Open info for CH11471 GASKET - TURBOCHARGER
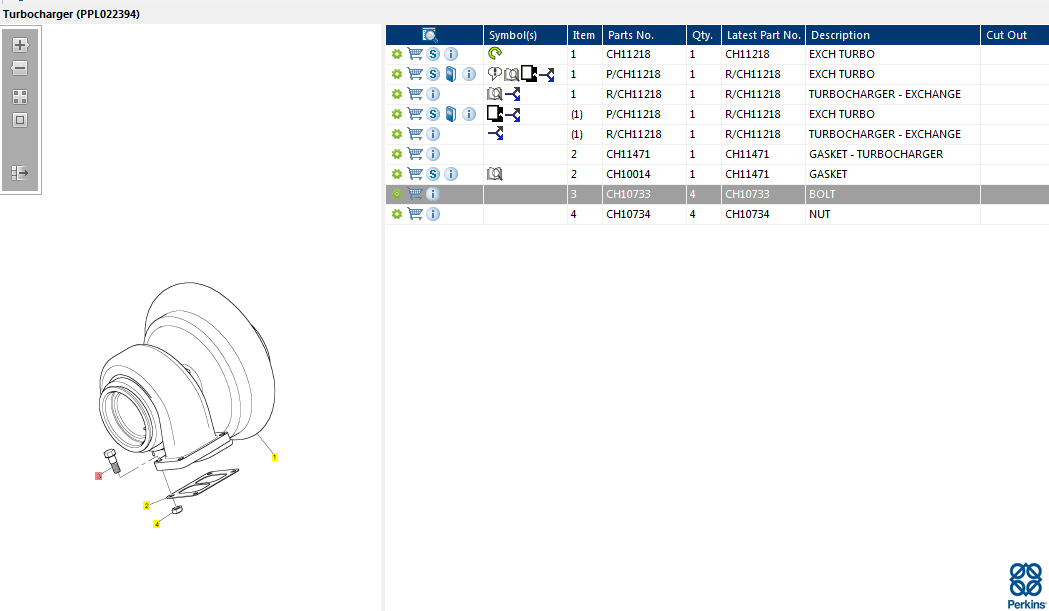1049x611 pixels. [x=433, y=154]
